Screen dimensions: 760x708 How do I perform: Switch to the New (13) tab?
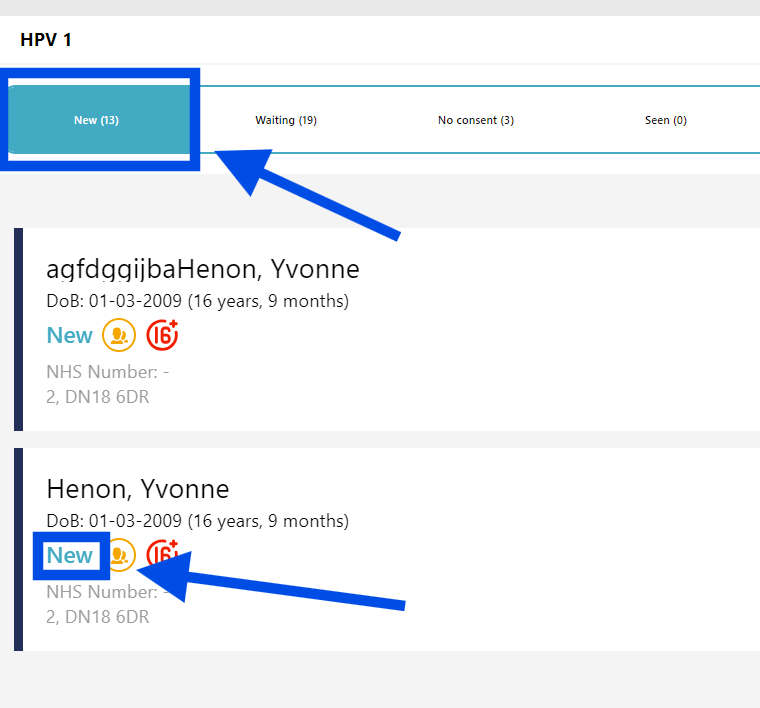click(x=97, y=120)
